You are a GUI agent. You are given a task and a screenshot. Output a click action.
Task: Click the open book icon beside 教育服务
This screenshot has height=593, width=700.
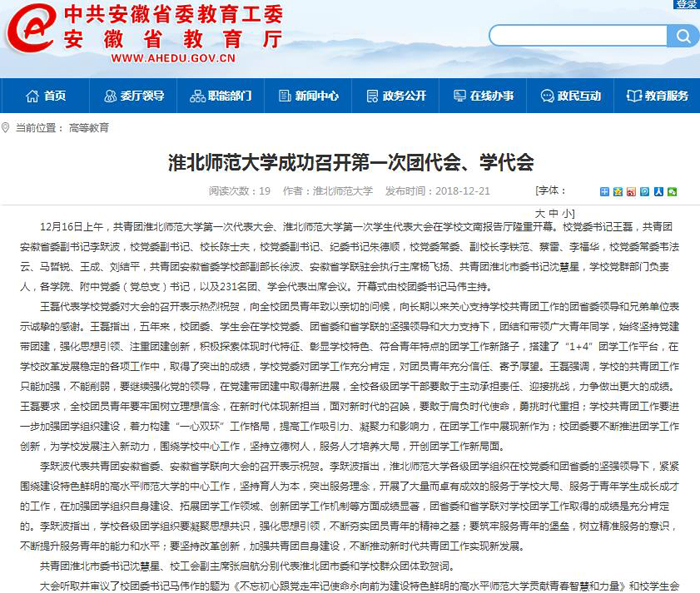pyautogui.click(x=634, y=96)
